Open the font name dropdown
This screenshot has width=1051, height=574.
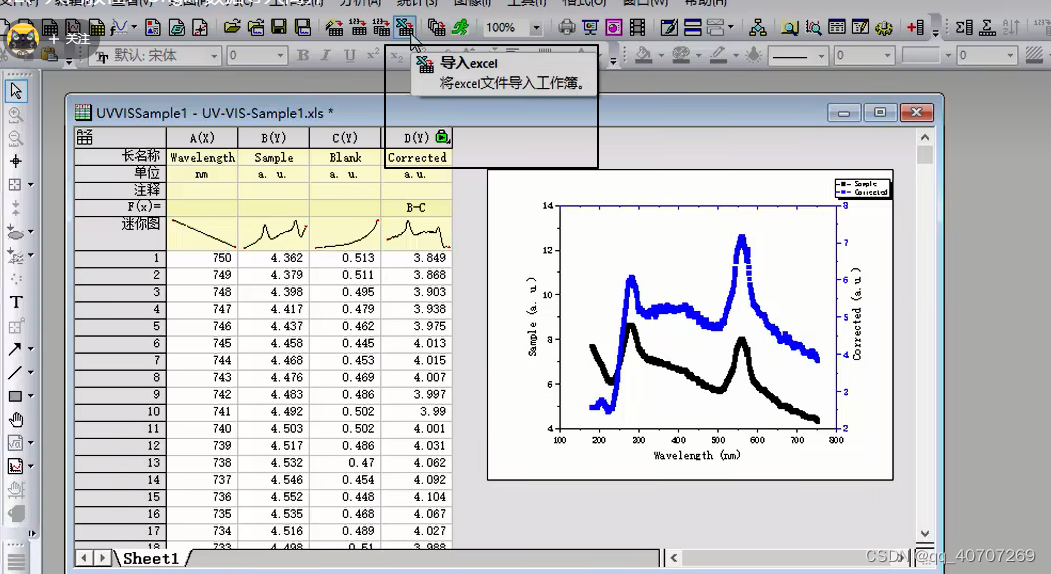[214, 56]
